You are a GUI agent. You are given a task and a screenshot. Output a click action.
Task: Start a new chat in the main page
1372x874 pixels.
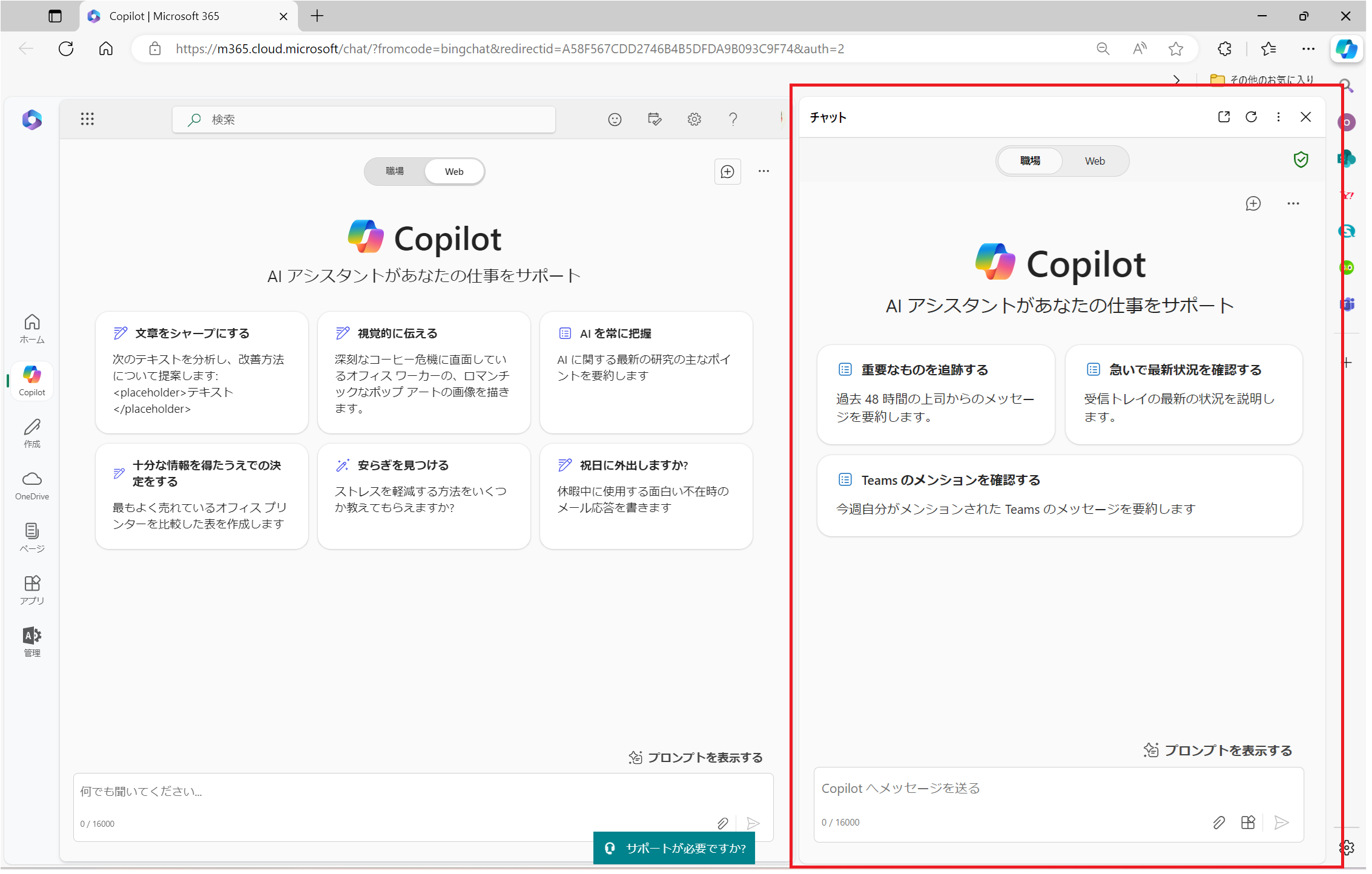pyautogui.click(x=727, y=172)
